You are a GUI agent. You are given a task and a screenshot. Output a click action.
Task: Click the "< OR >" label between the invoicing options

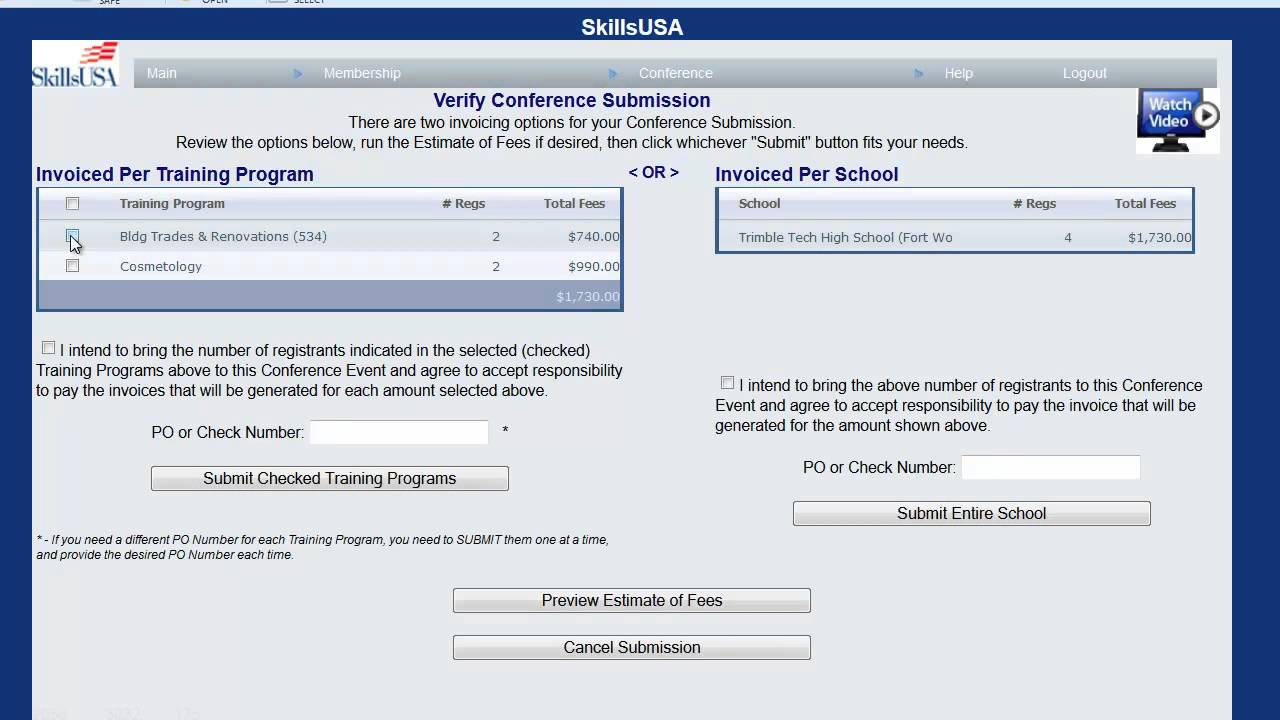click(654, 173)
